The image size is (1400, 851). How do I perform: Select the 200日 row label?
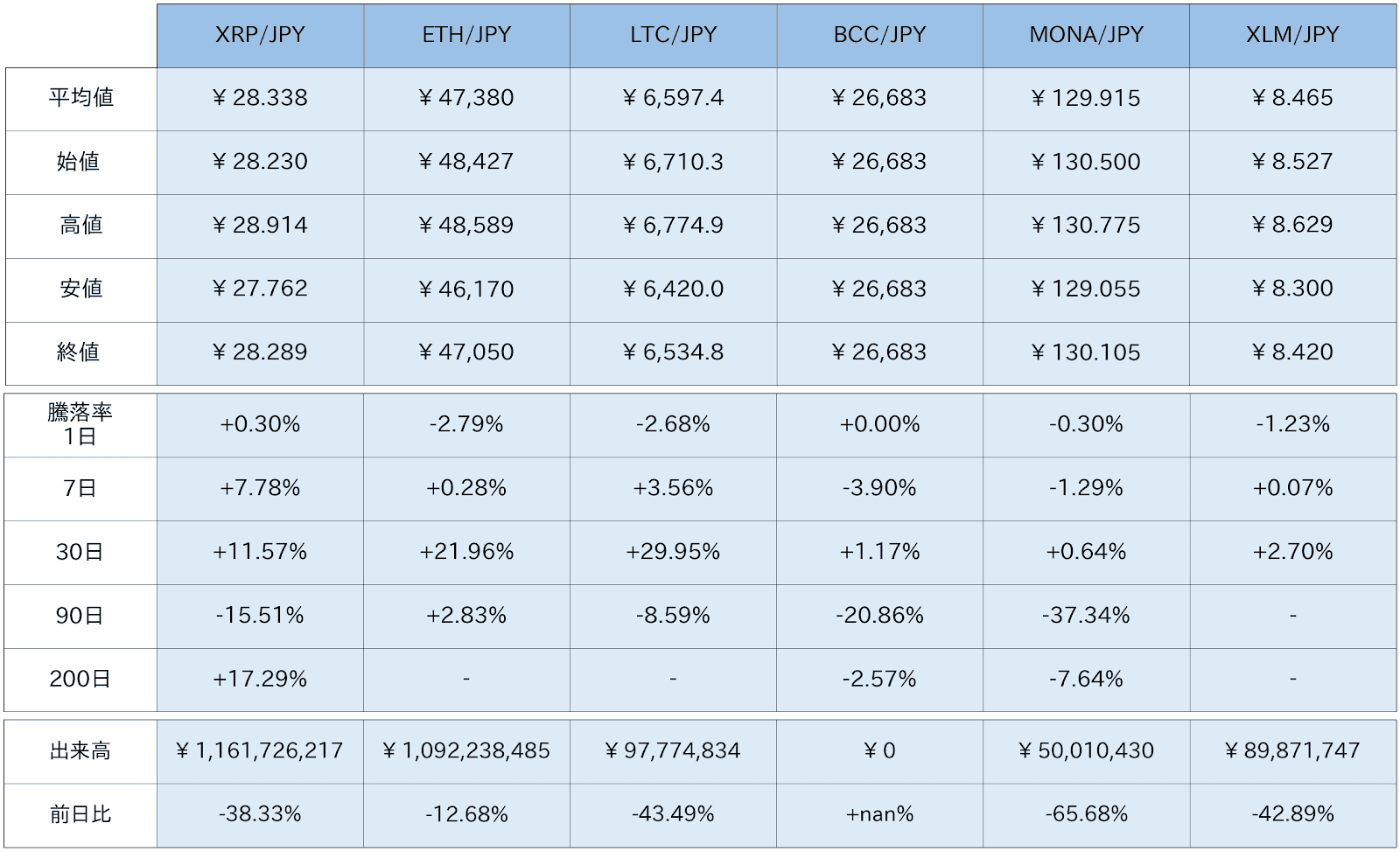coord(80,679)
